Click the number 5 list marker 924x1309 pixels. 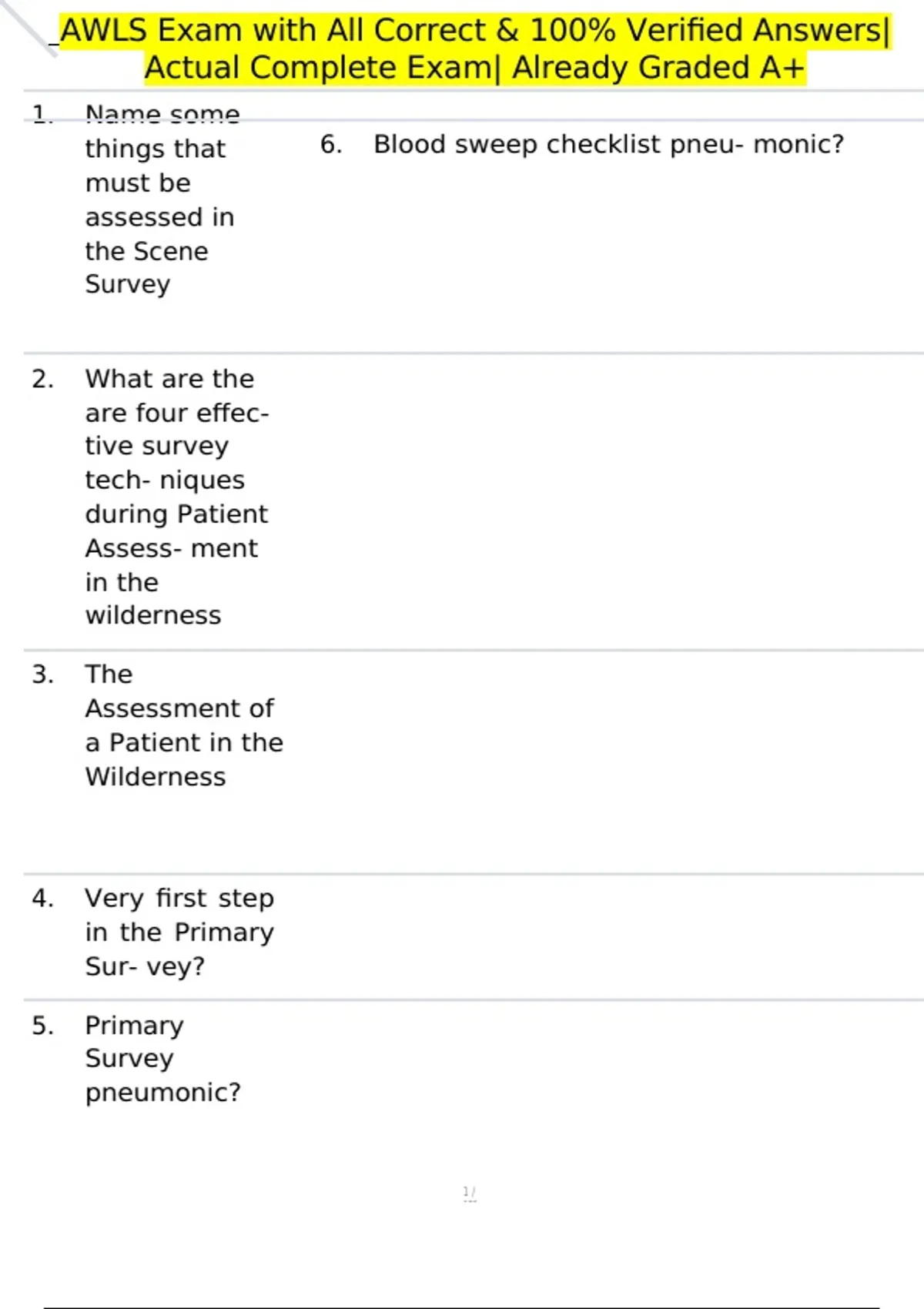(42, 1026)
